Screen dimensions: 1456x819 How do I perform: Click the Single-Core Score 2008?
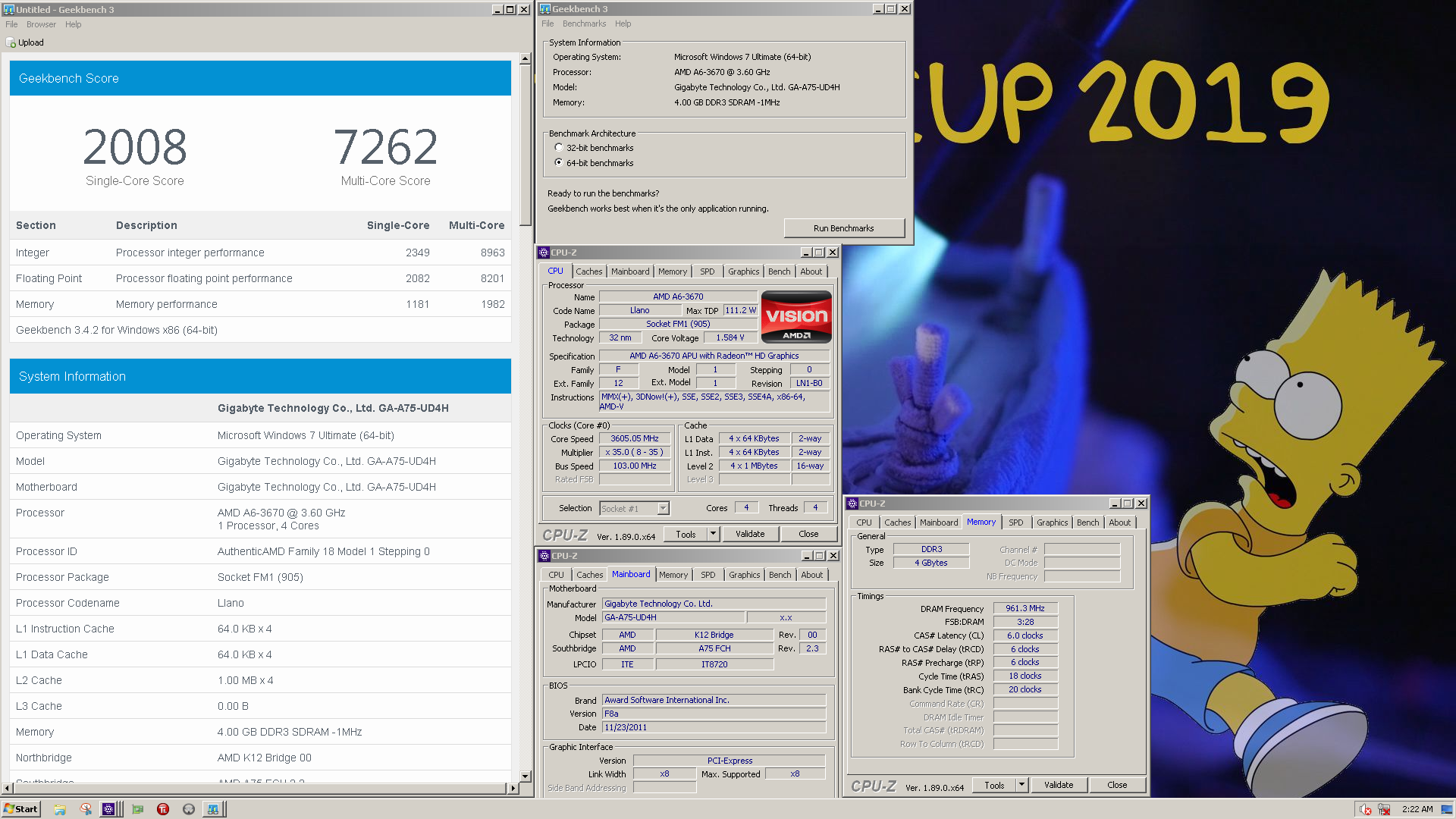click(x=135, y=147)
